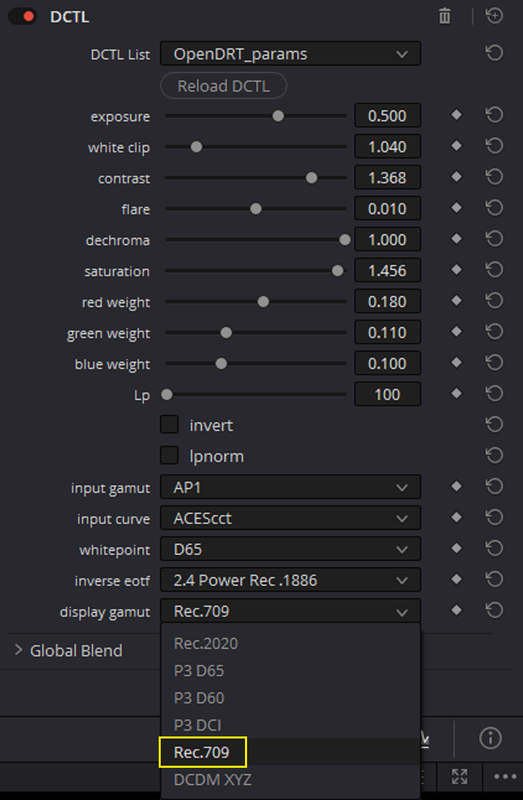Click the contrast slider handle
This screenshot has width=523, height=800.
tap(311, 178)
